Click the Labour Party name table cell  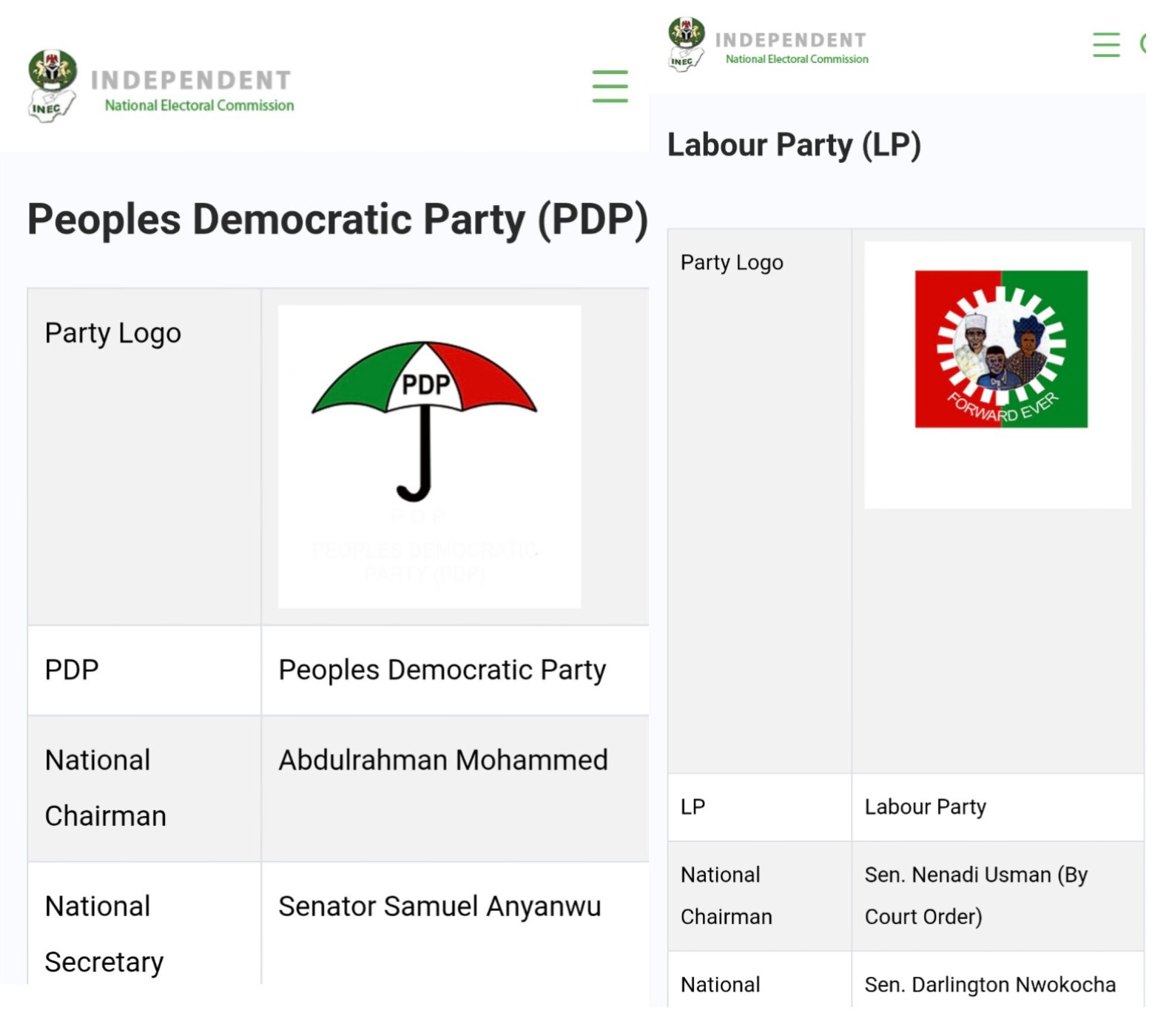tap(925, 807)
